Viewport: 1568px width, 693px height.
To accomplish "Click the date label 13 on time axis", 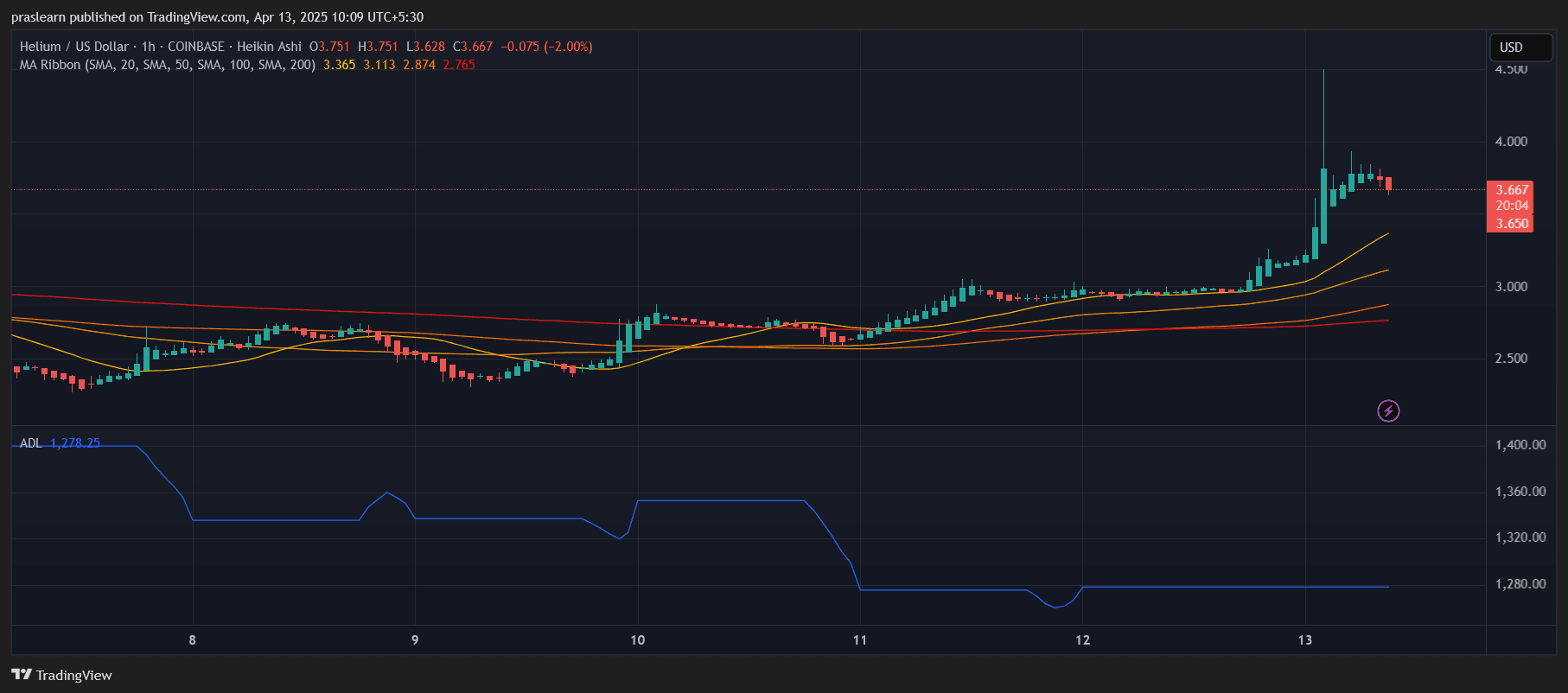I will click(1304, 640).
